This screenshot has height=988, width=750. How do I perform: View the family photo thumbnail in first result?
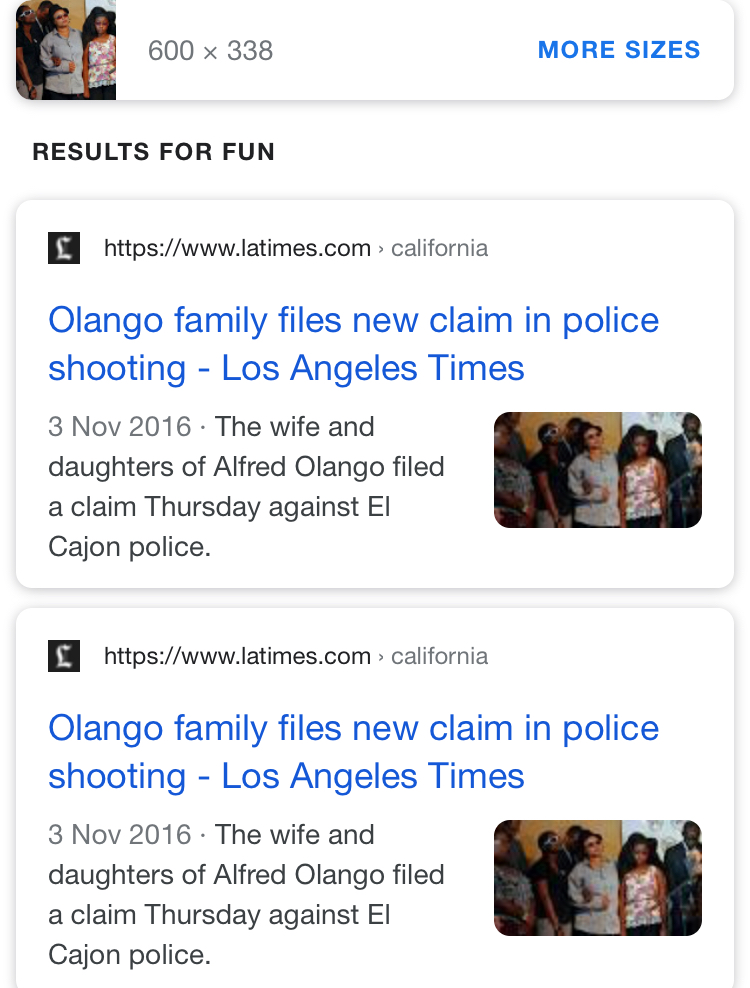pos(597,470)
